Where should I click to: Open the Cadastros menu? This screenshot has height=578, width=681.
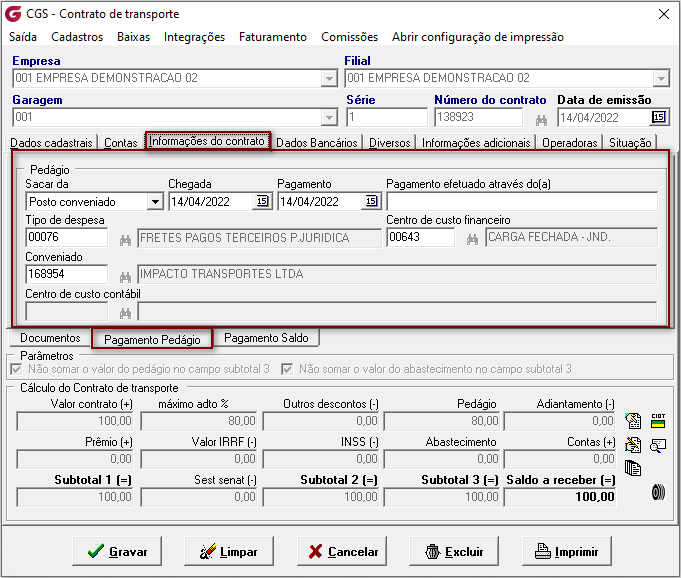pyautogui.click(x=77, y=37)
